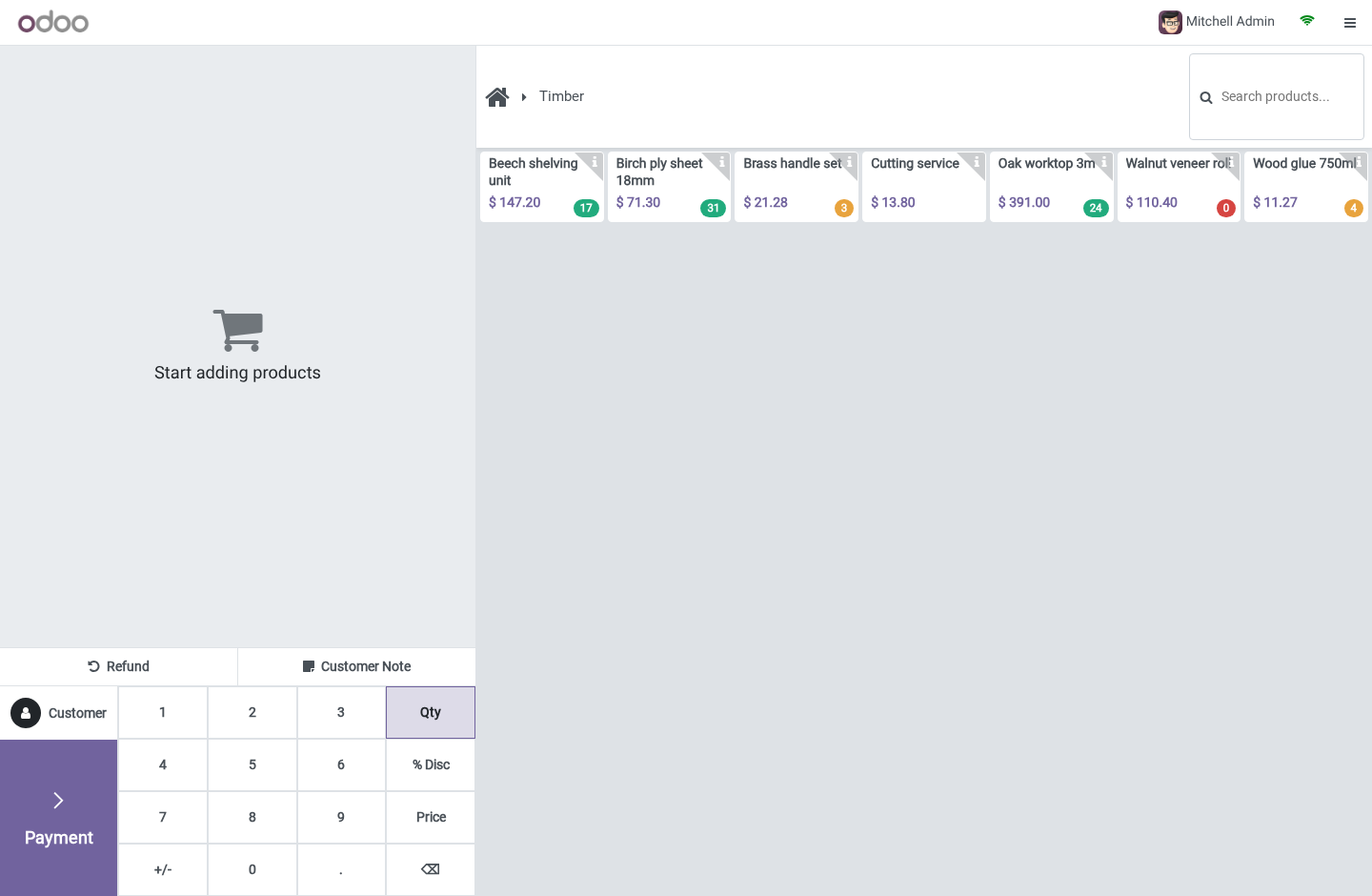Click numpad key 0
This screenshot has width=1372, height=896.
pyautogui.click(x=252, y=869)
